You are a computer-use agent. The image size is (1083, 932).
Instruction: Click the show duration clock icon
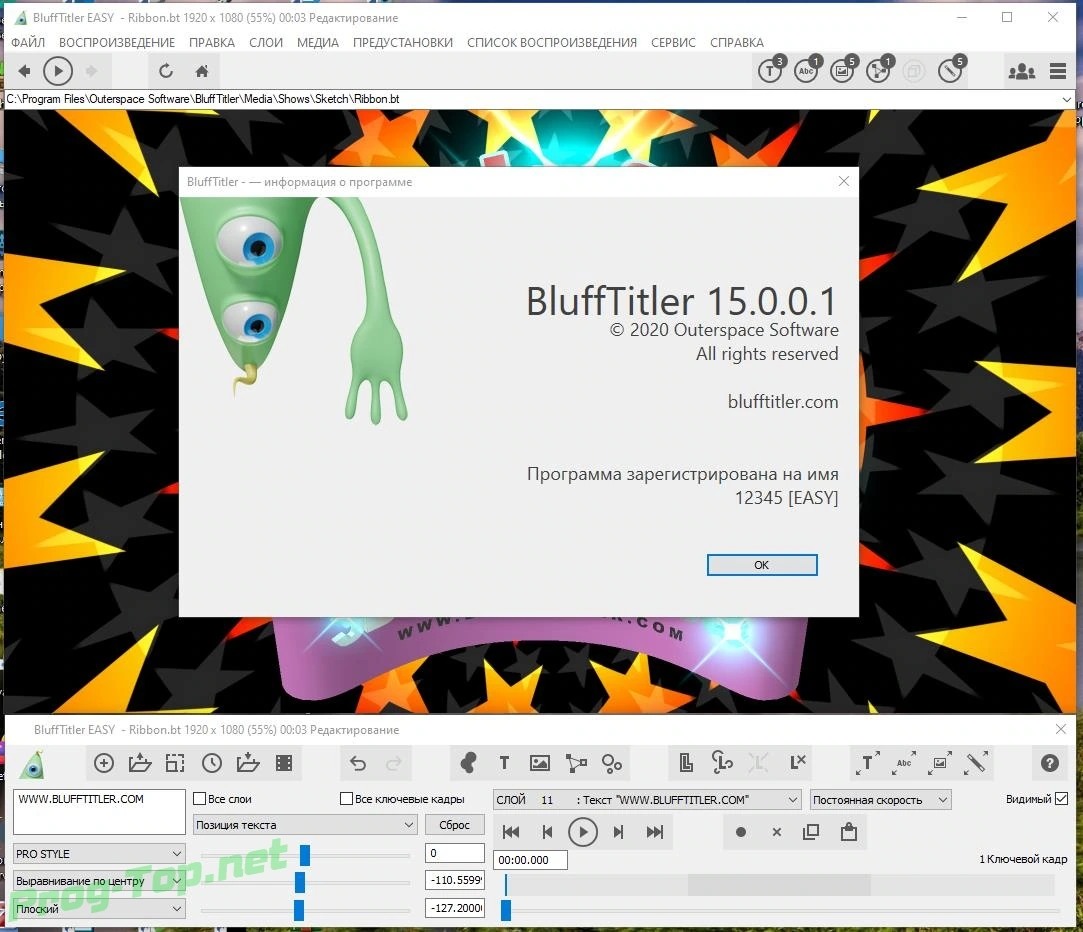[211, 763]
